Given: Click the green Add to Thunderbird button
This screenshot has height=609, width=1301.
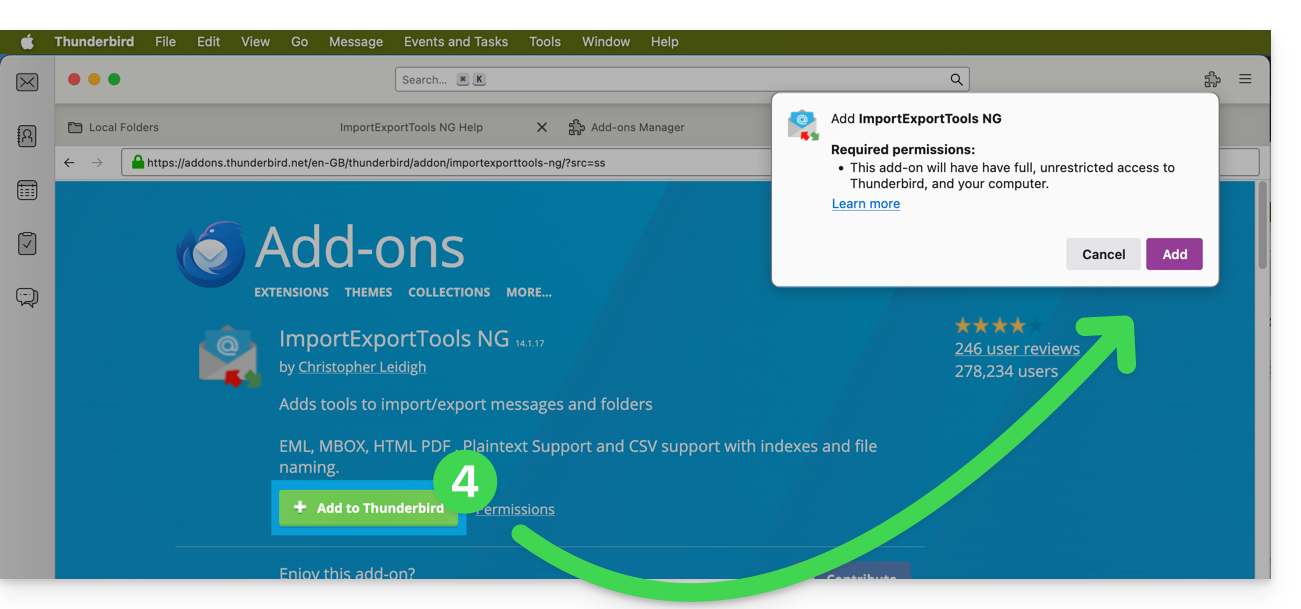Looking at the screenshot, I should 368,508.
